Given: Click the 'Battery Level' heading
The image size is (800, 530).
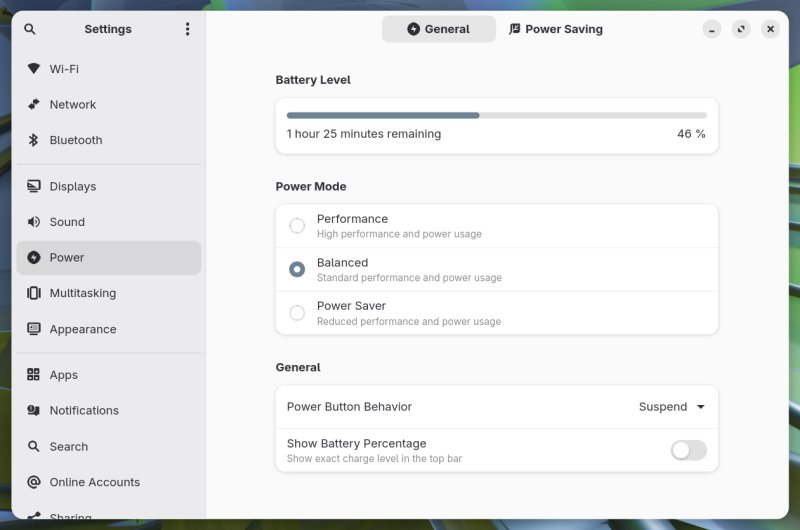Looking at the screenshot, I should (x=313, y=80).
